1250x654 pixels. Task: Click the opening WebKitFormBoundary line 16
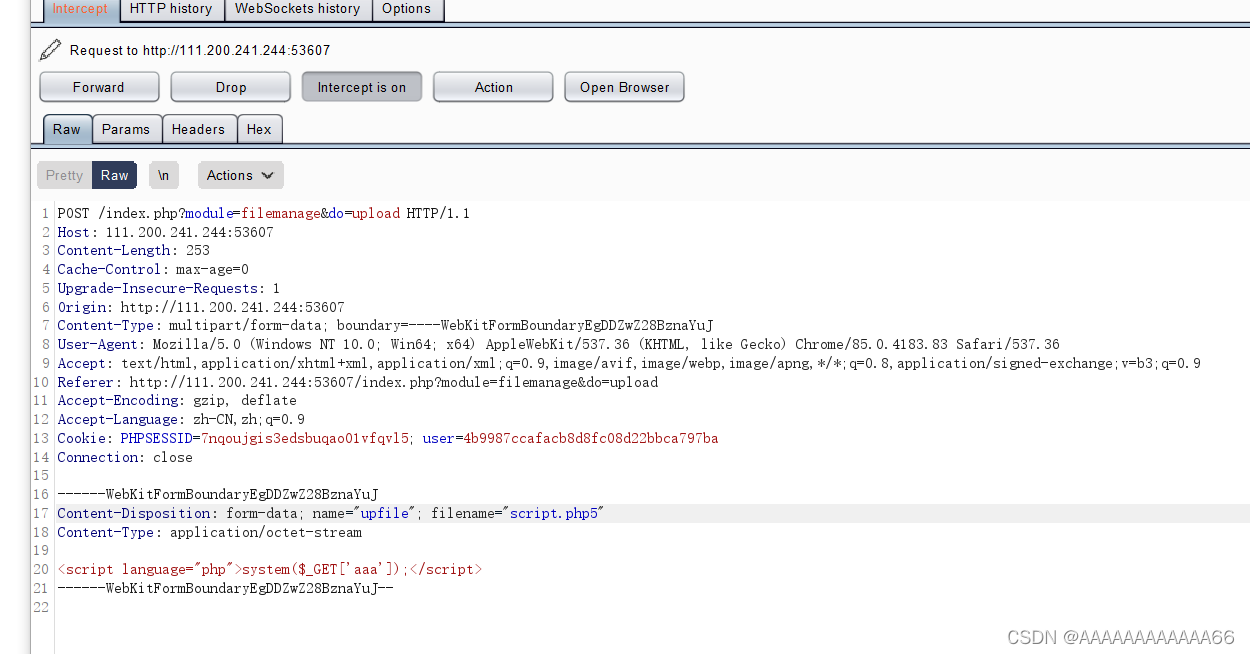click(x=217, y=494)
